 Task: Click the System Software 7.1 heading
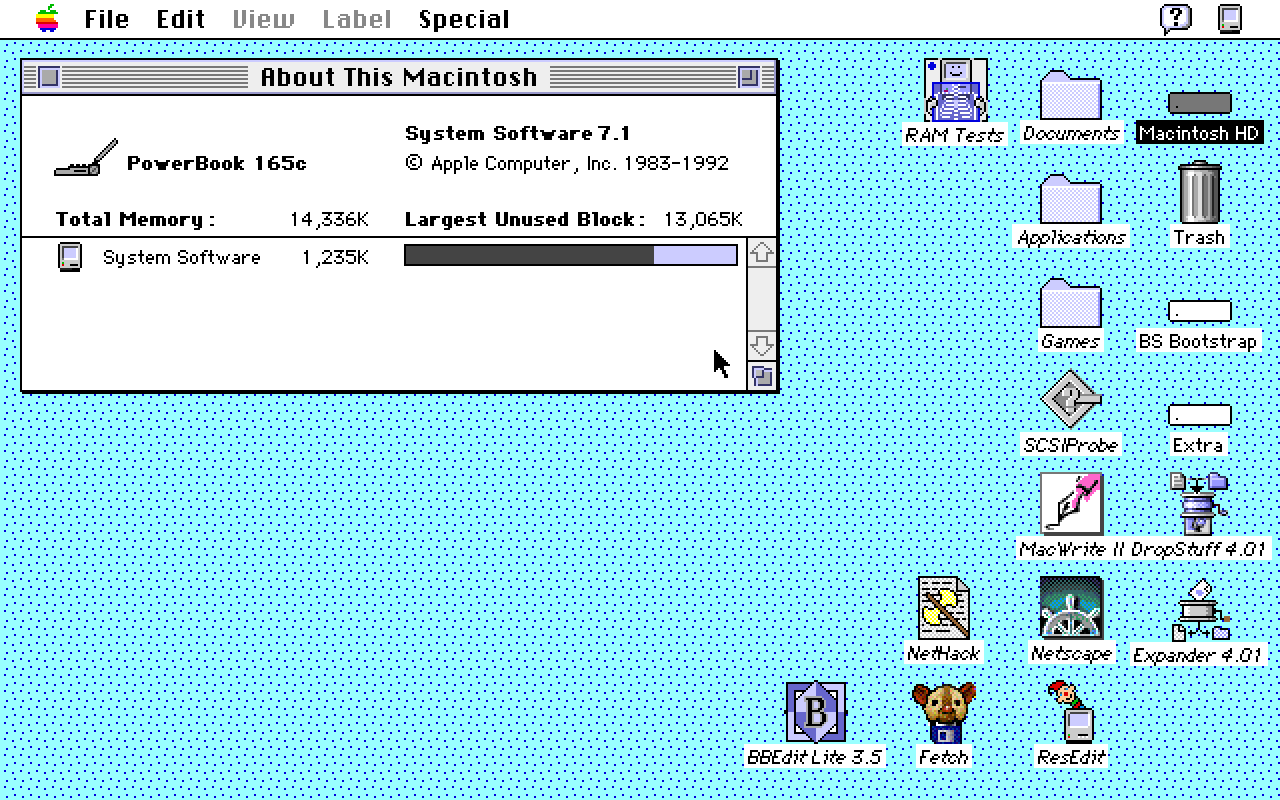[x=517, y=133]
